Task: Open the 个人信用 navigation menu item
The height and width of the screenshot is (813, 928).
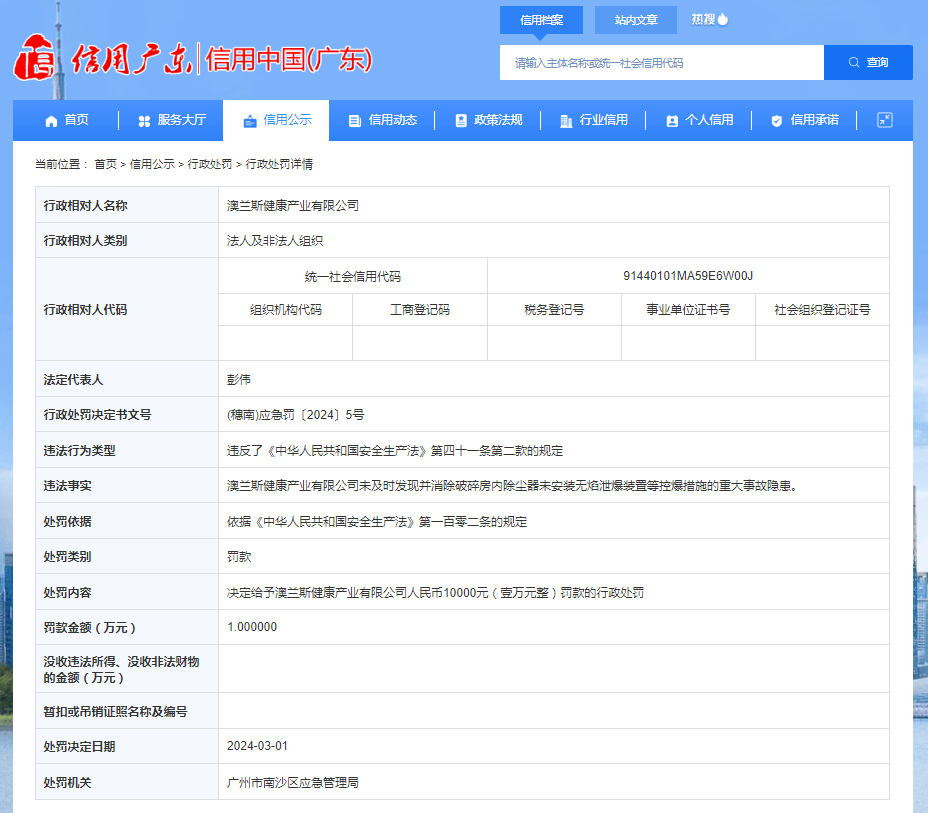Action: click(x=699, y=120)
